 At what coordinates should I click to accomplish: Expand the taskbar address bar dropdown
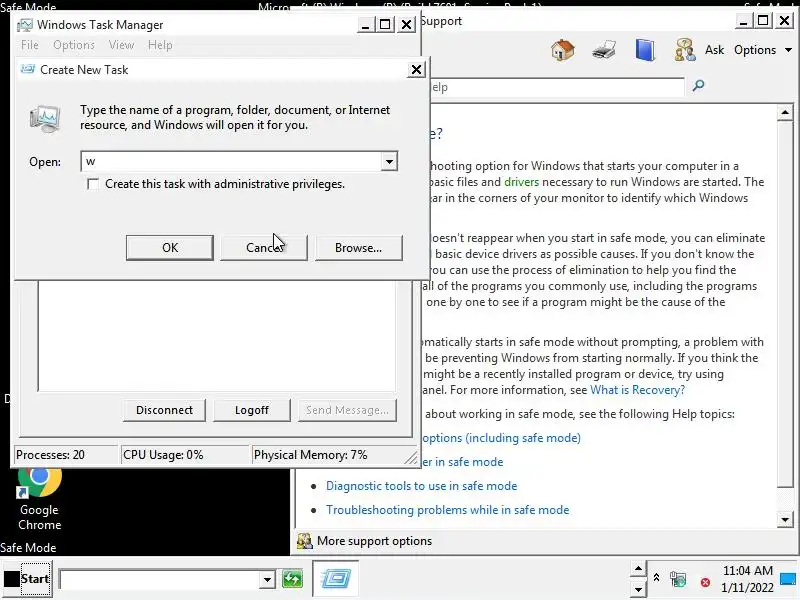coord(266,580)
